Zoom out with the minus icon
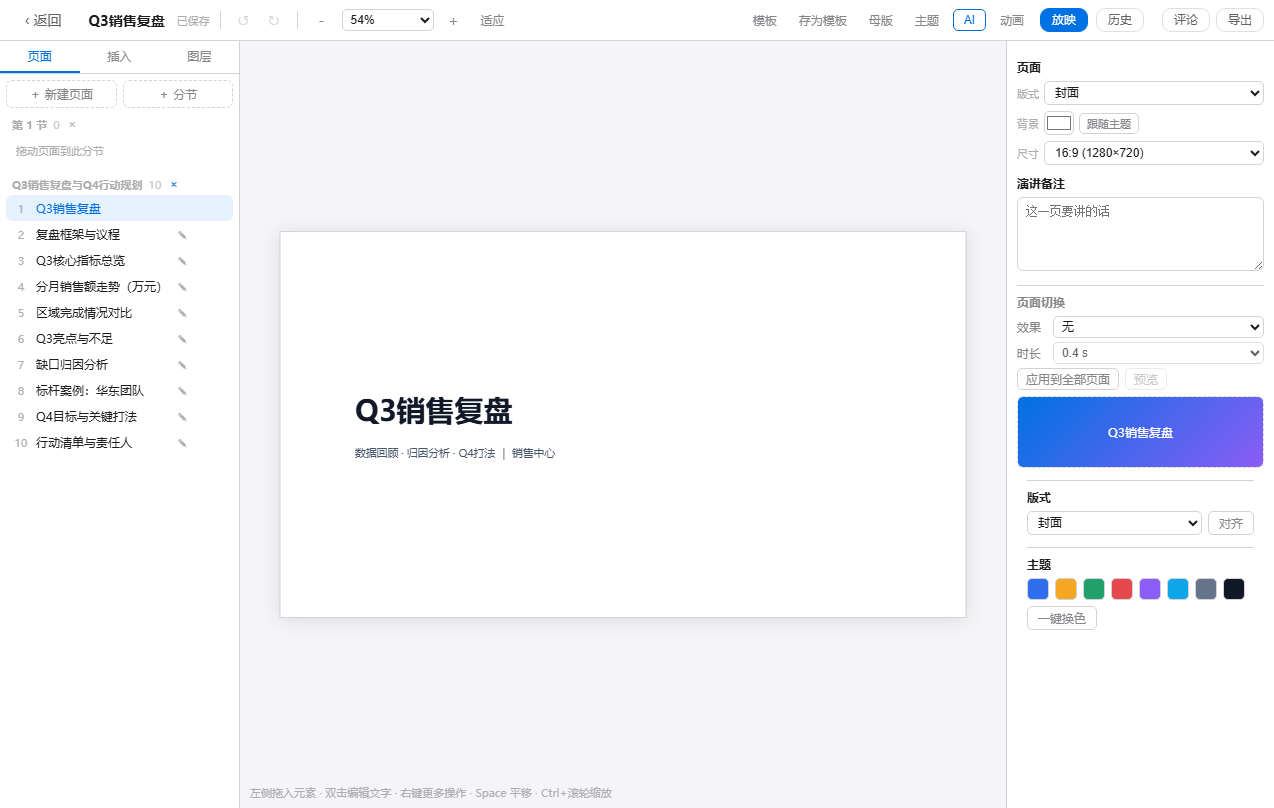The image size is (1274, 808). (321, 20)
